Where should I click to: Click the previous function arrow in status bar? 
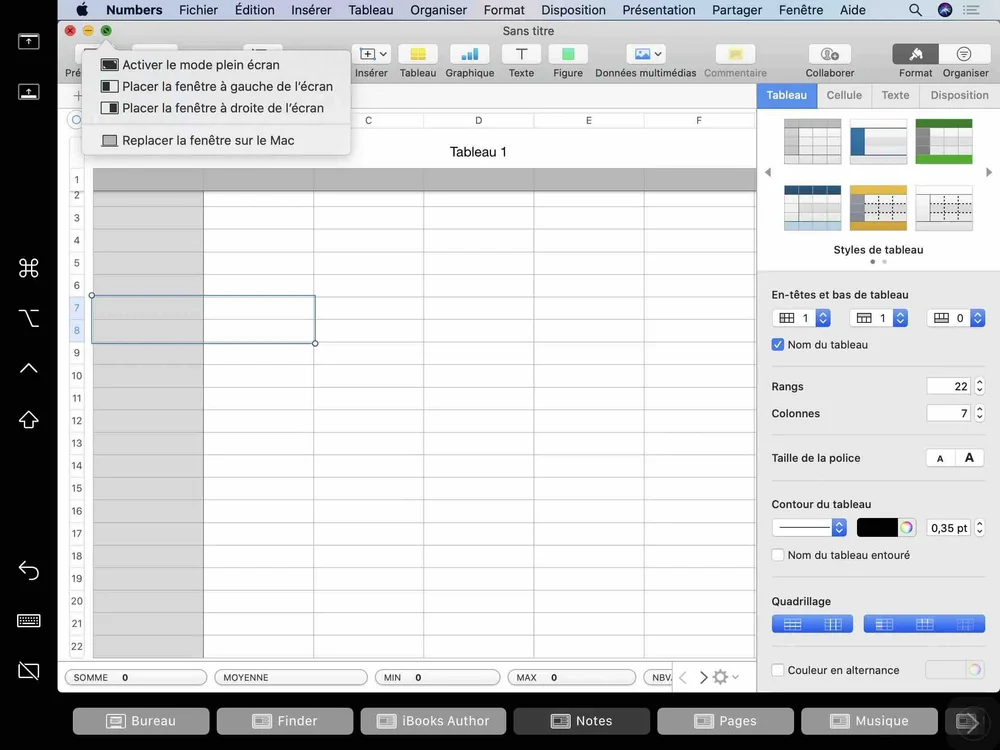pyautogui.click(x=683, y=677)
